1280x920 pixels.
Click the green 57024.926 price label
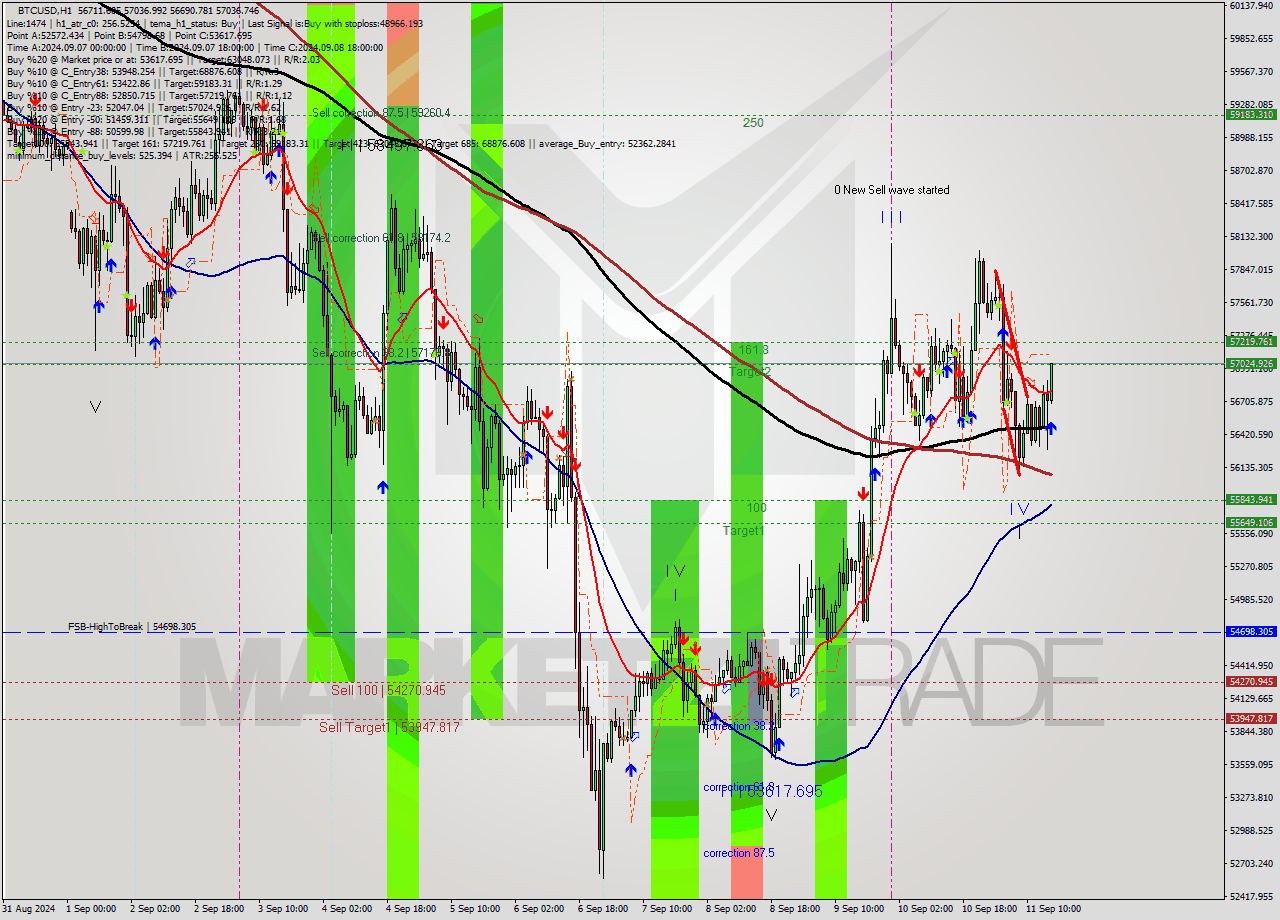click(x=1250, y=364)
